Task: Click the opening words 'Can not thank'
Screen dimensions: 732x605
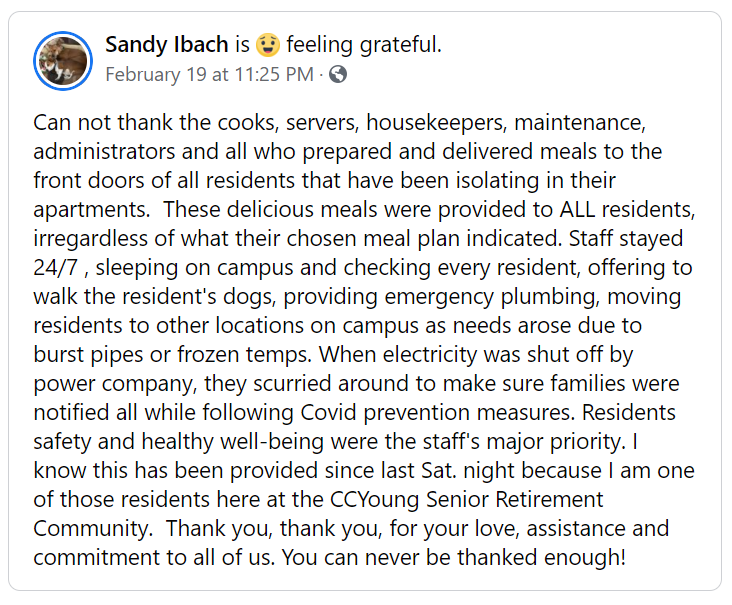Action: tap(103, 123)
